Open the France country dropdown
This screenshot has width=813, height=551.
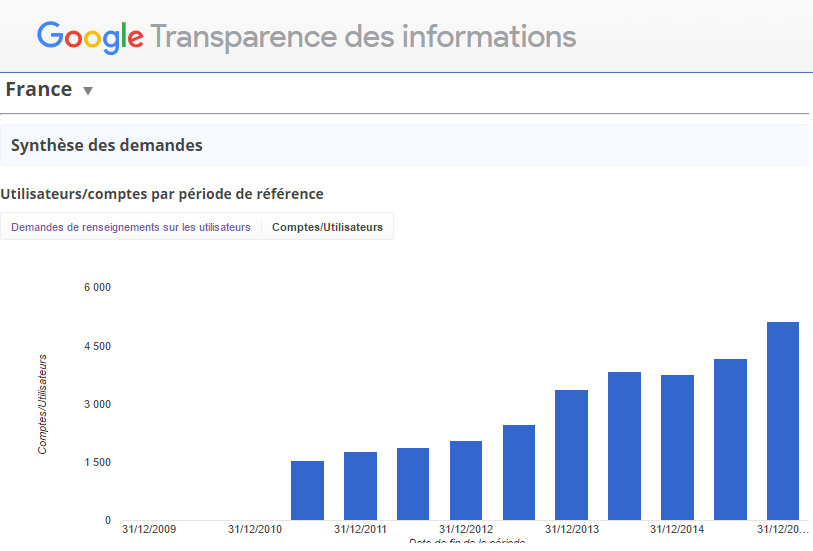pyautogui.click(x=49, y=90)
